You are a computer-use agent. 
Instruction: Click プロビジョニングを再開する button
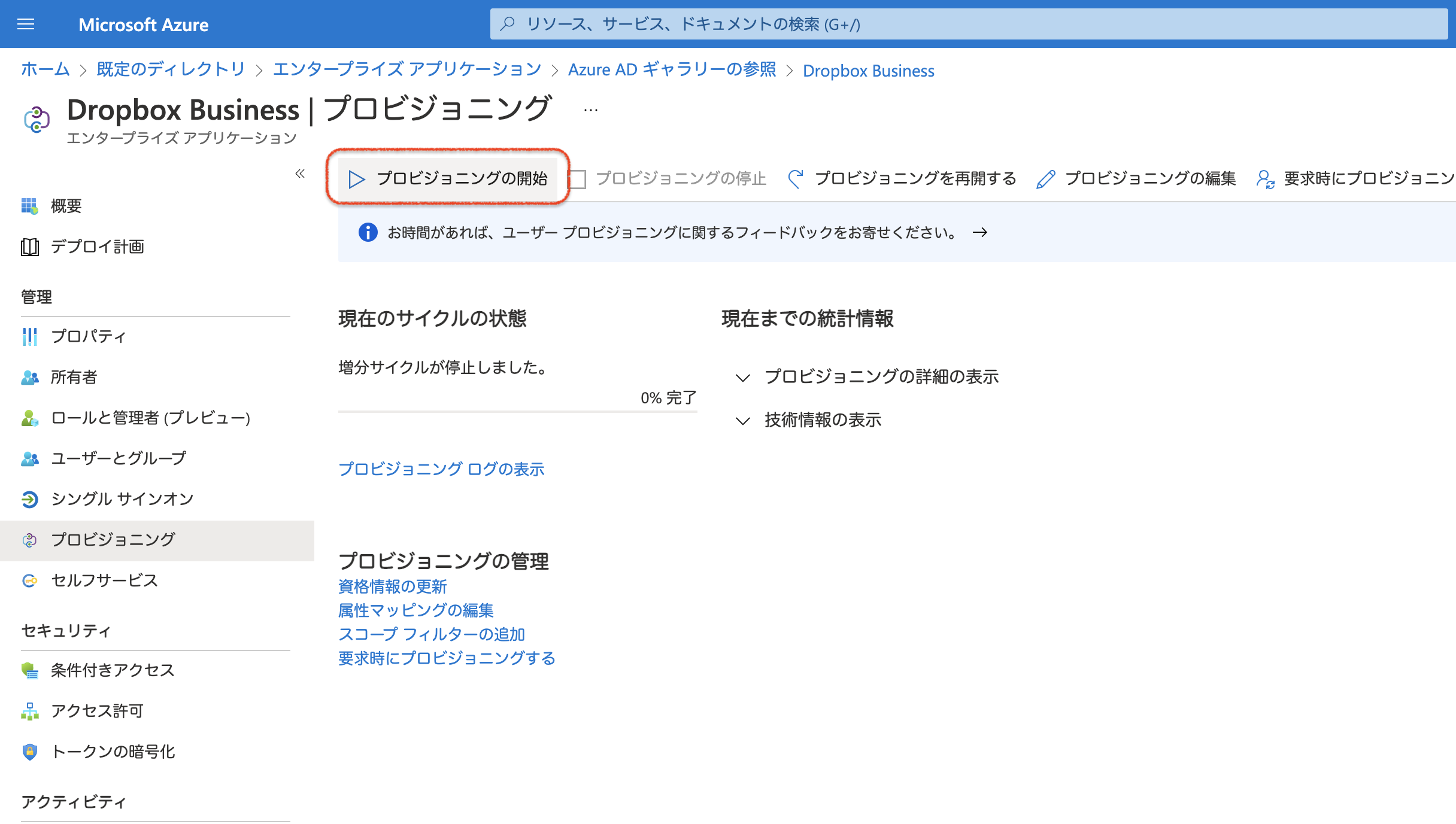point(902,179)
